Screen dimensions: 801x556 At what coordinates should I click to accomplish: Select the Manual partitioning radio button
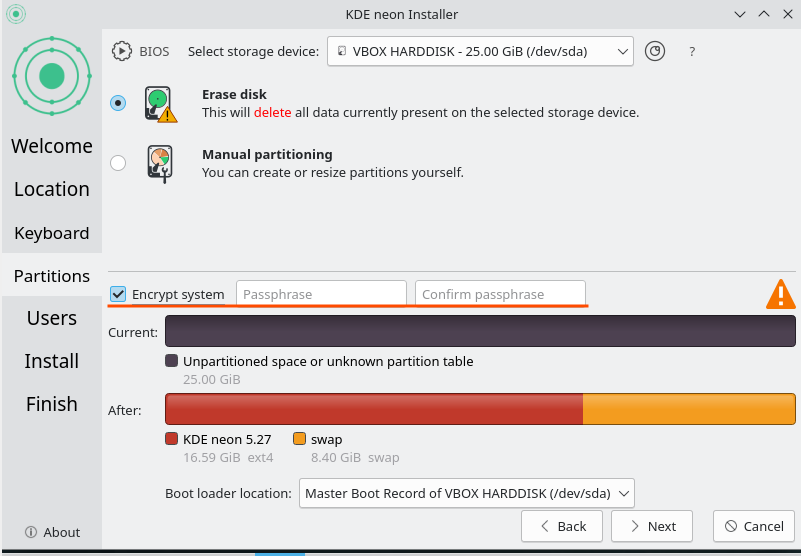[x=118, y=163]
